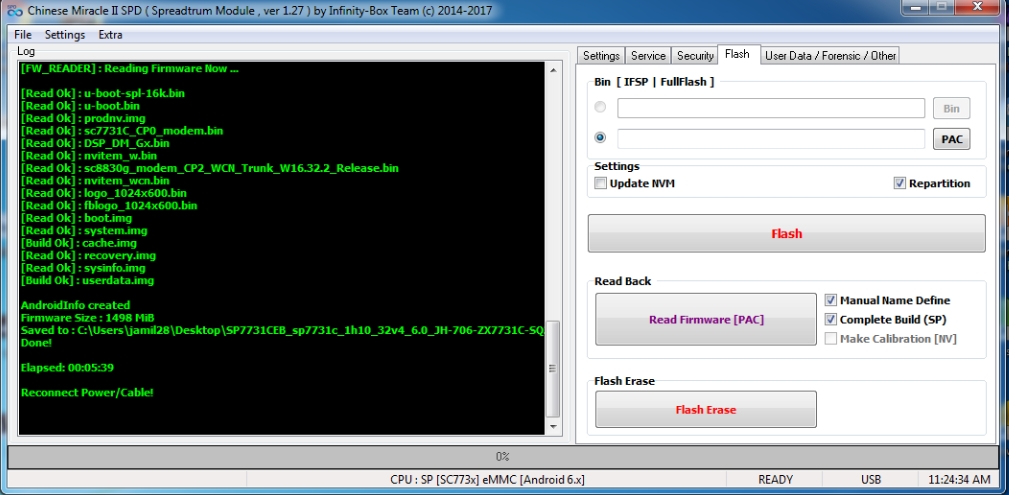
Task: Click the log scrollbar down arrow
Action: point(553,426)
